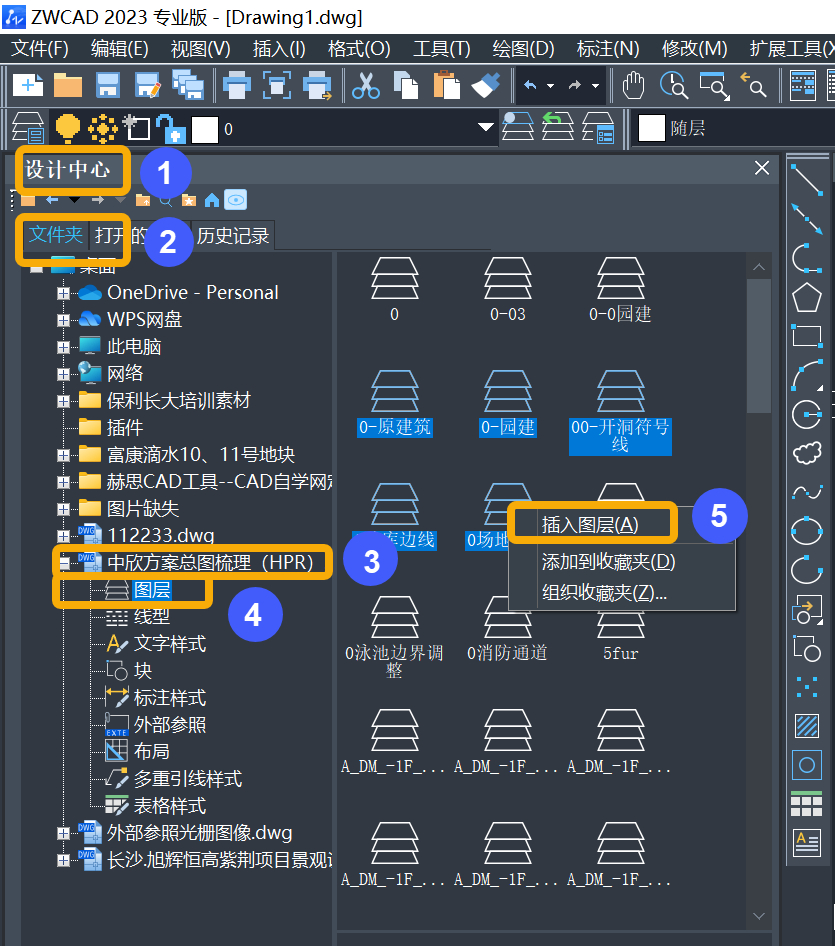The width and height of the screenshot is (835, 946).
Task: Open the redo history dropdown arrow
Action: coord(595,86)
